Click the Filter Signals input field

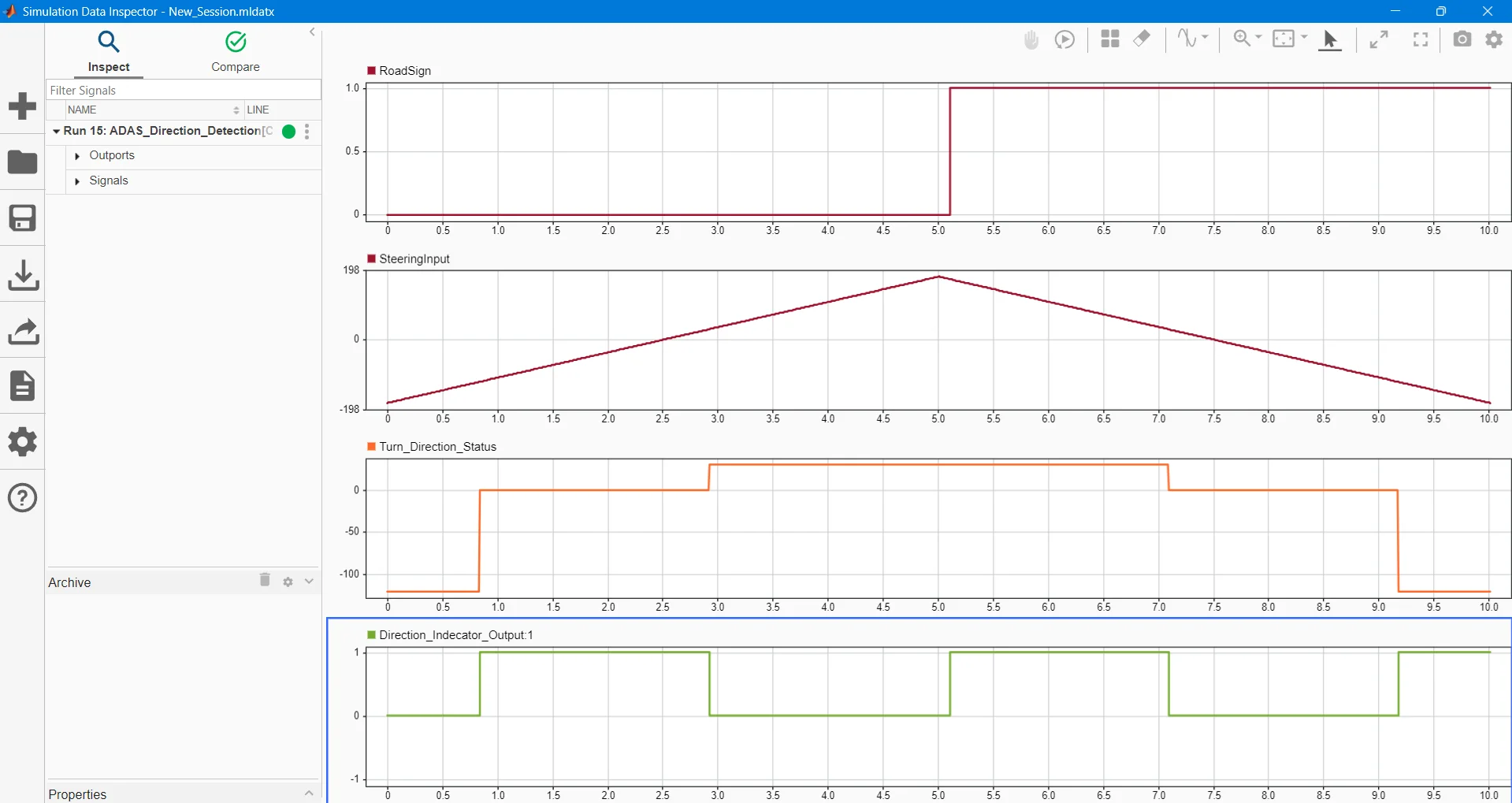point(183,90)
